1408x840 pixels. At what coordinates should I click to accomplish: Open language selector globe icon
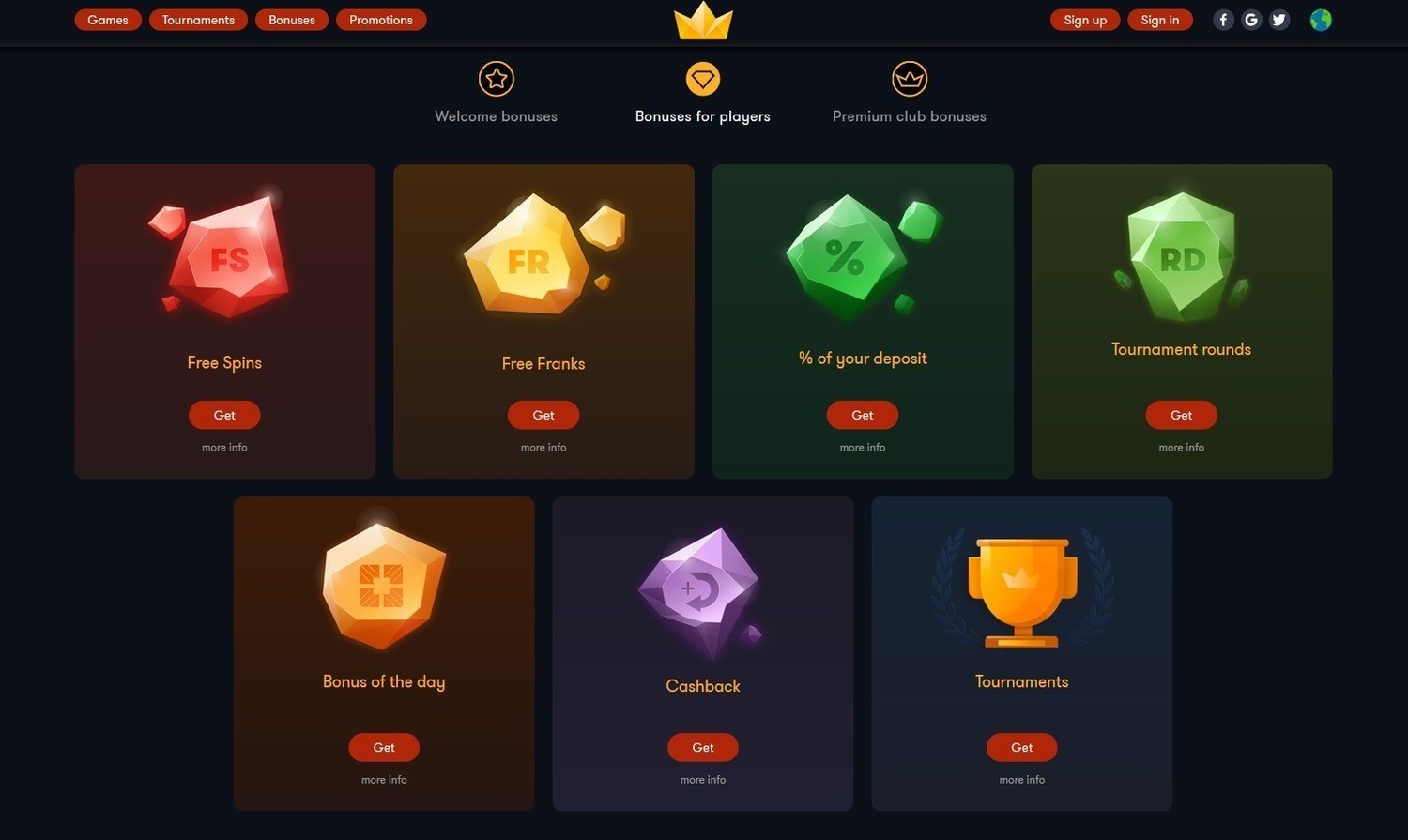[1321, 20]
